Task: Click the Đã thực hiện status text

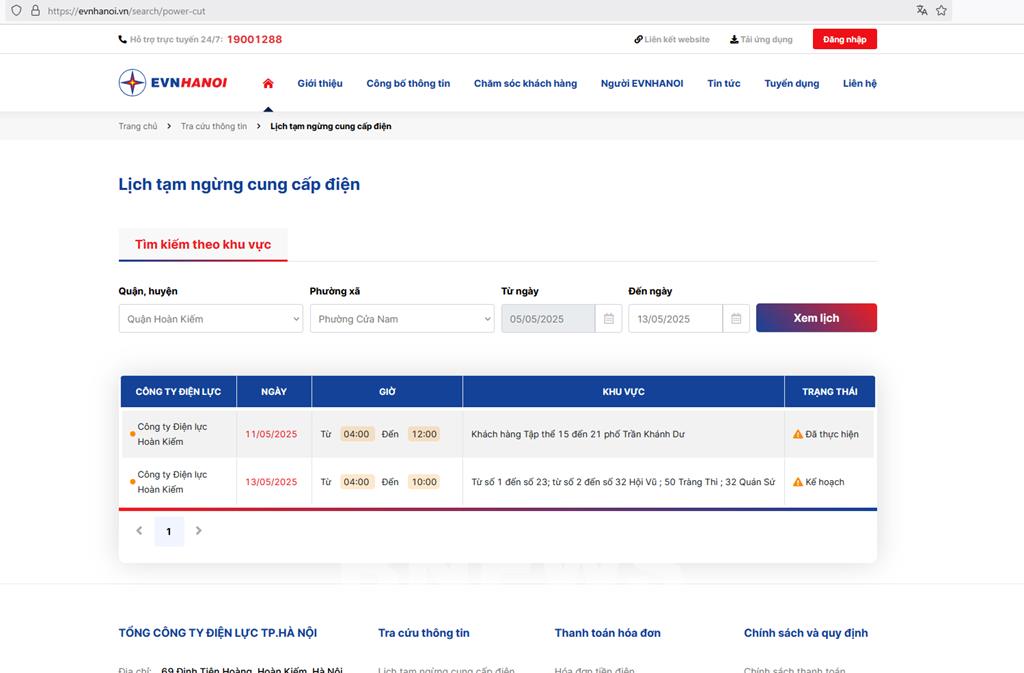Action: 832,434
